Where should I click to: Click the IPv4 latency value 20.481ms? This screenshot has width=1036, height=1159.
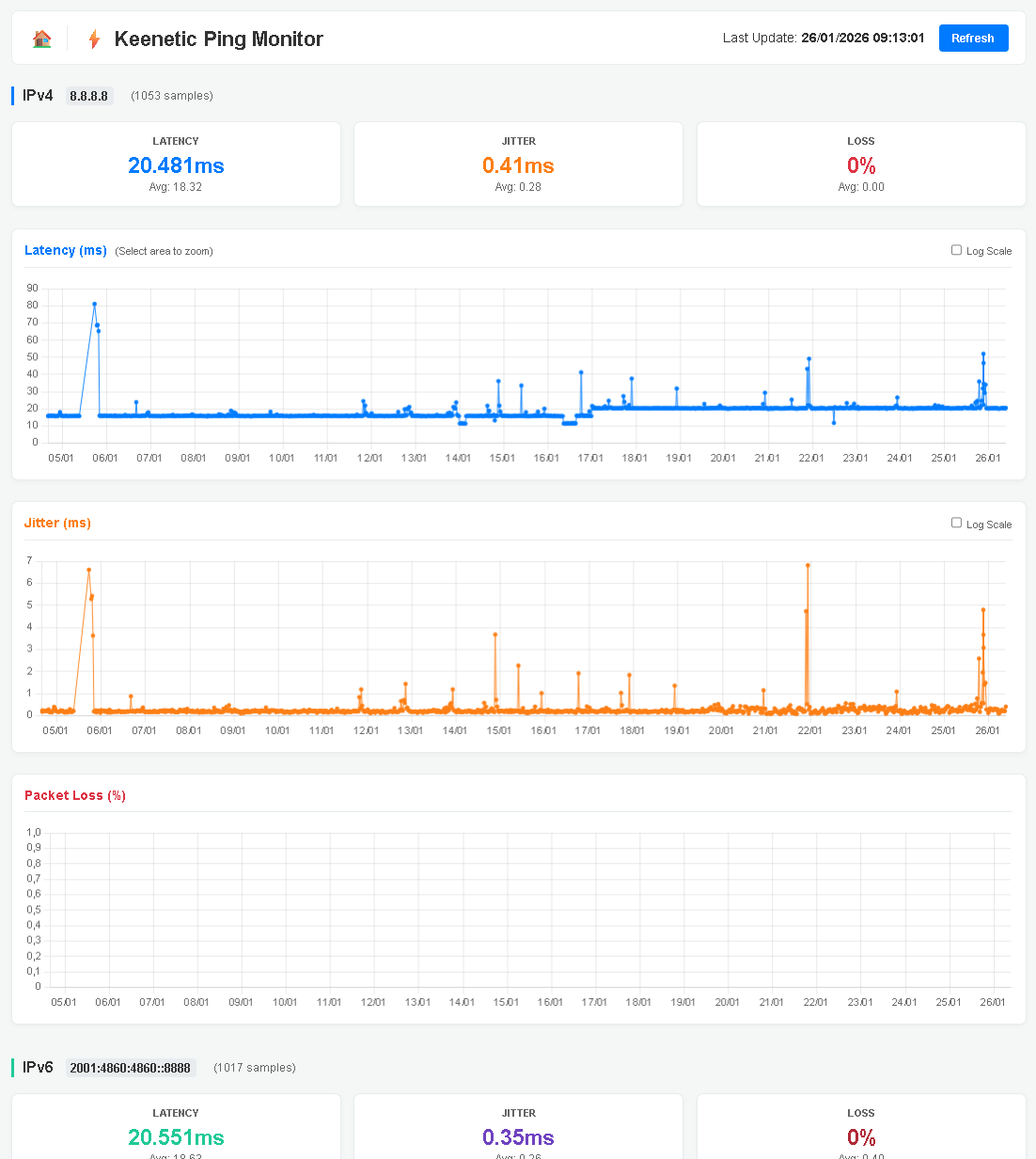pyautogui.click(x=176, y=165)
